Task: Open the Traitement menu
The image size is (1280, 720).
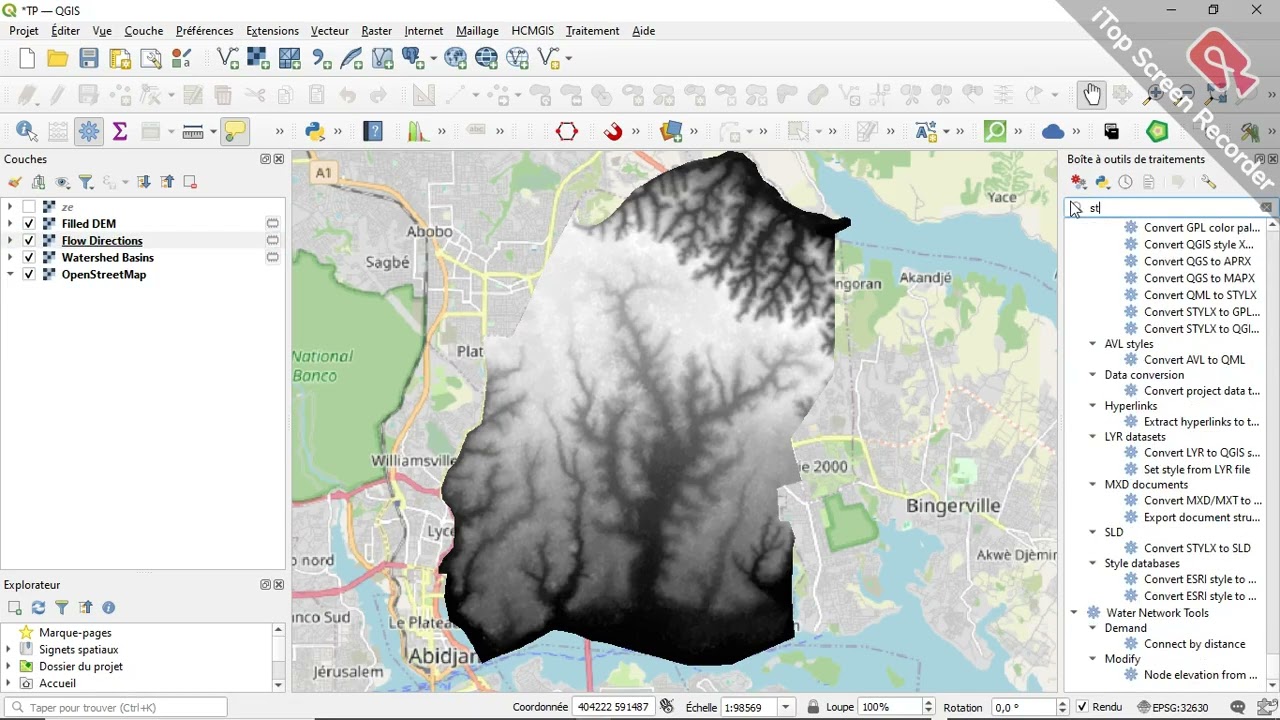Action: [x=593, y=31]
